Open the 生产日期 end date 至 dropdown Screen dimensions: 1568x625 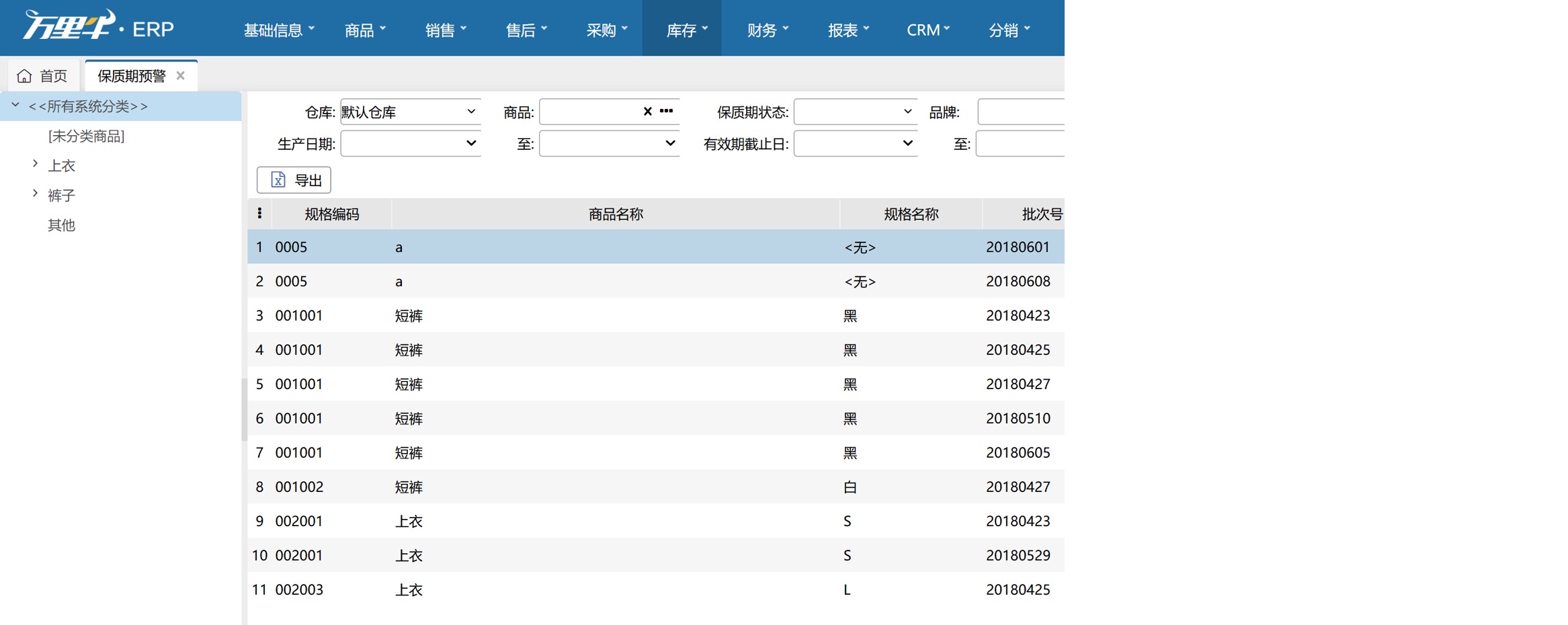609,143
